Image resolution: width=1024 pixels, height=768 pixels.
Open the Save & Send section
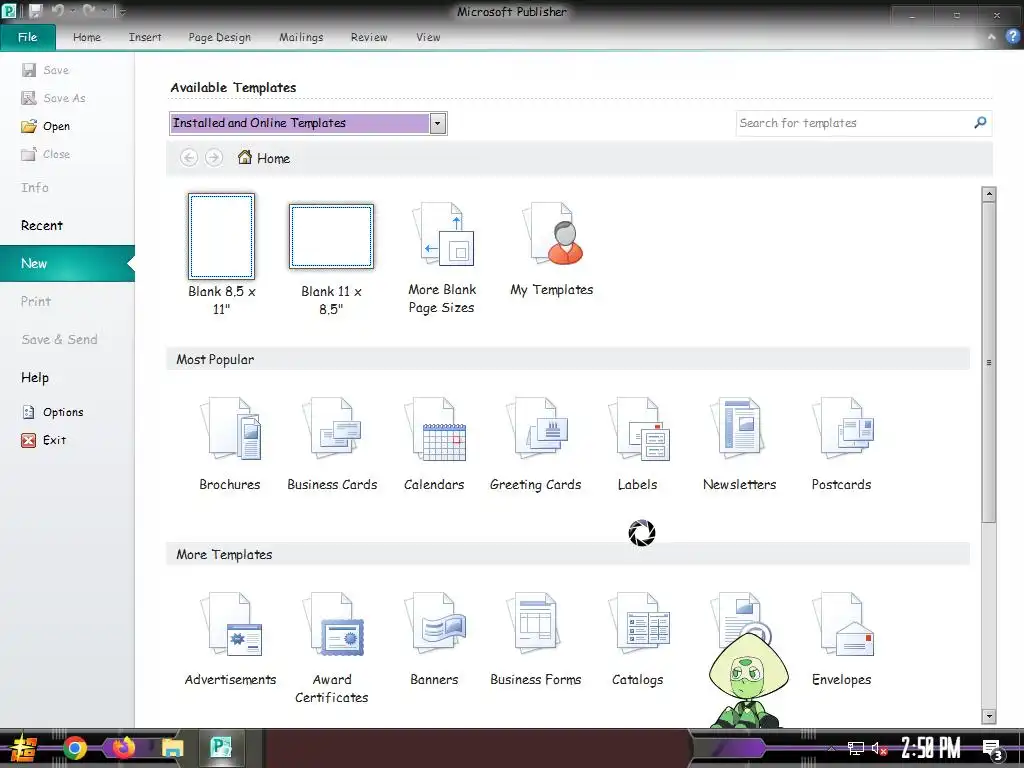(59, 340)
